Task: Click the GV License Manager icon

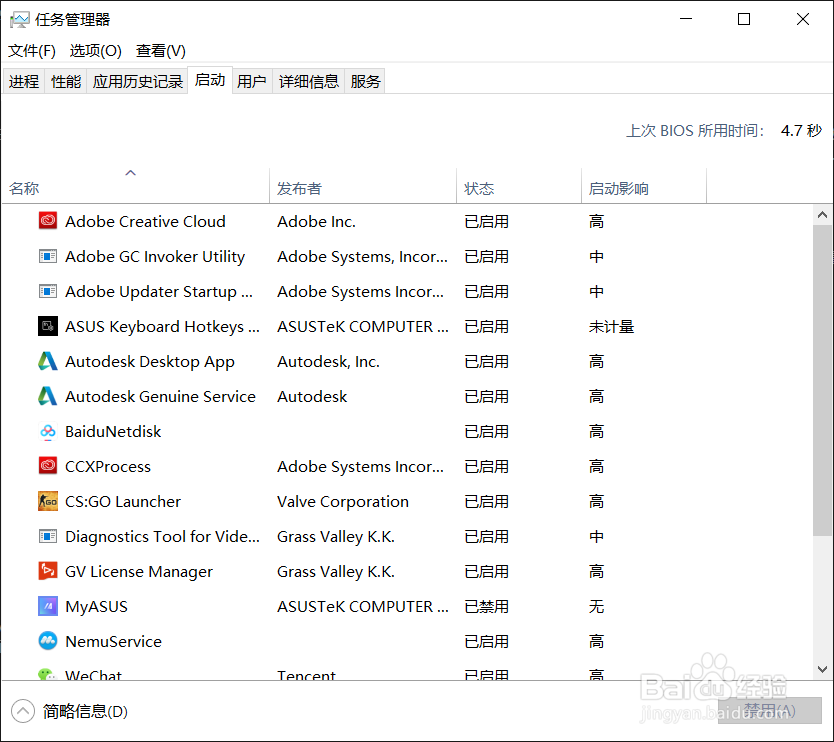Action: point(48,571)
